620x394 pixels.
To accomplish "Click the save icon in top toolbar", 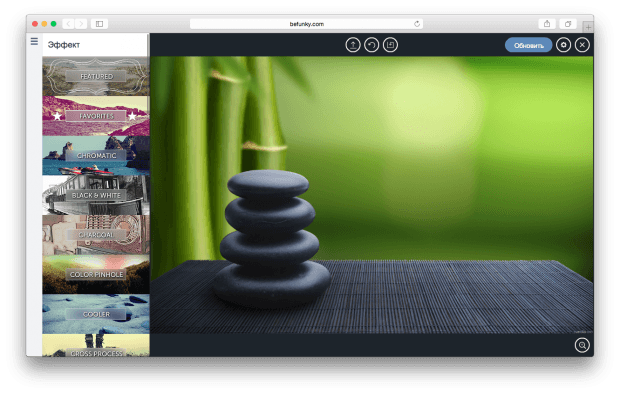I will (390, 45).
